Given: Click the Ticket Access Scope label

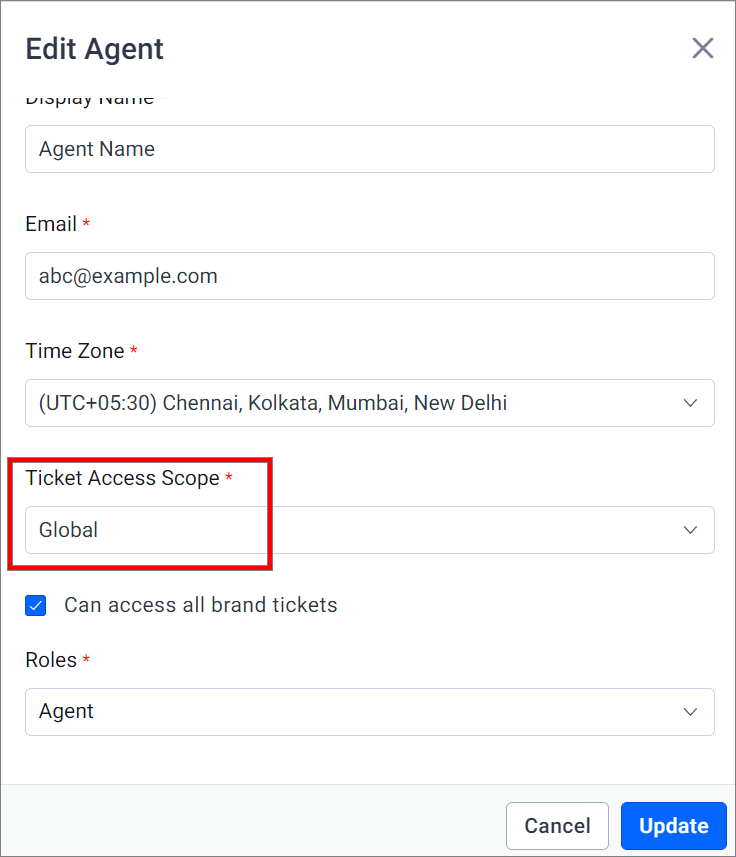Looking at the screenshot, I should click(122, 478).
